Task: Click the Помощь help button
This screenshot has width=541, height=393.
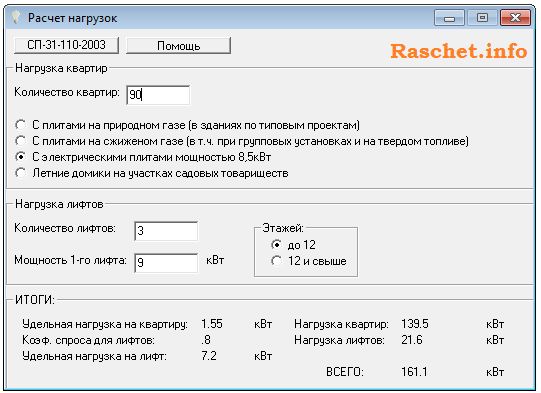Action: click(178, 46)
